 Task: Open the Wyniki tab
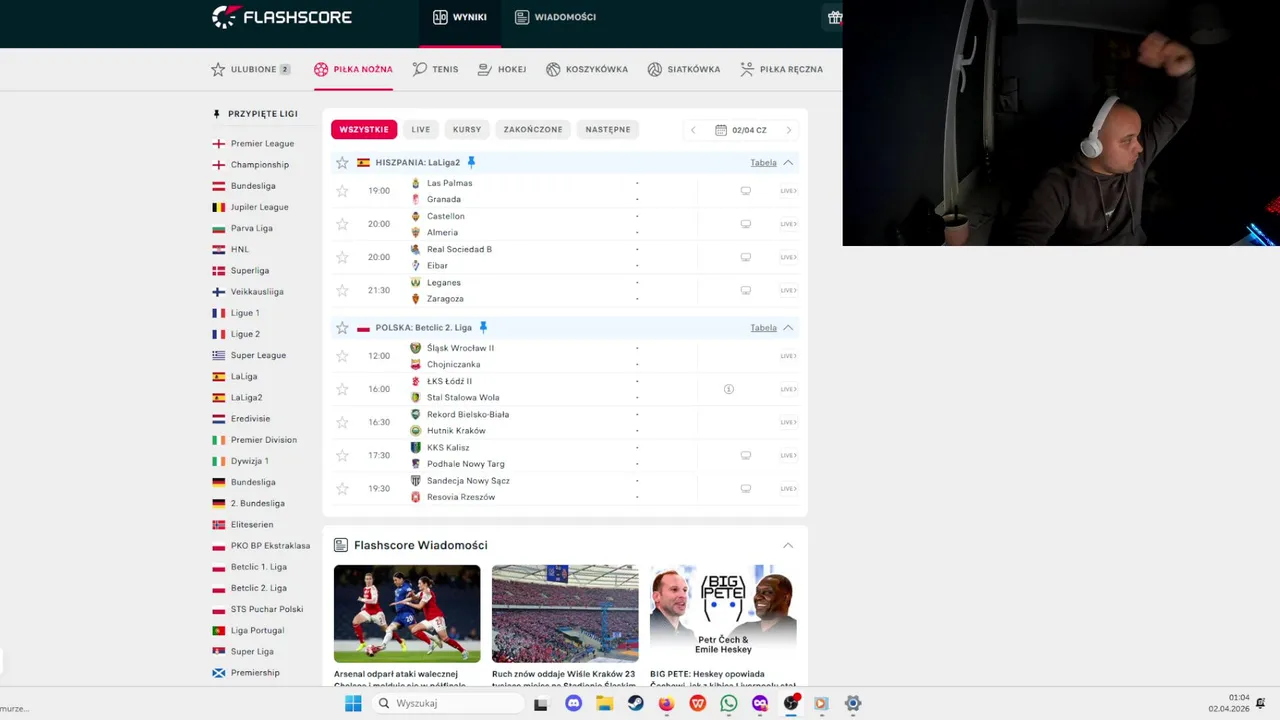460,17
